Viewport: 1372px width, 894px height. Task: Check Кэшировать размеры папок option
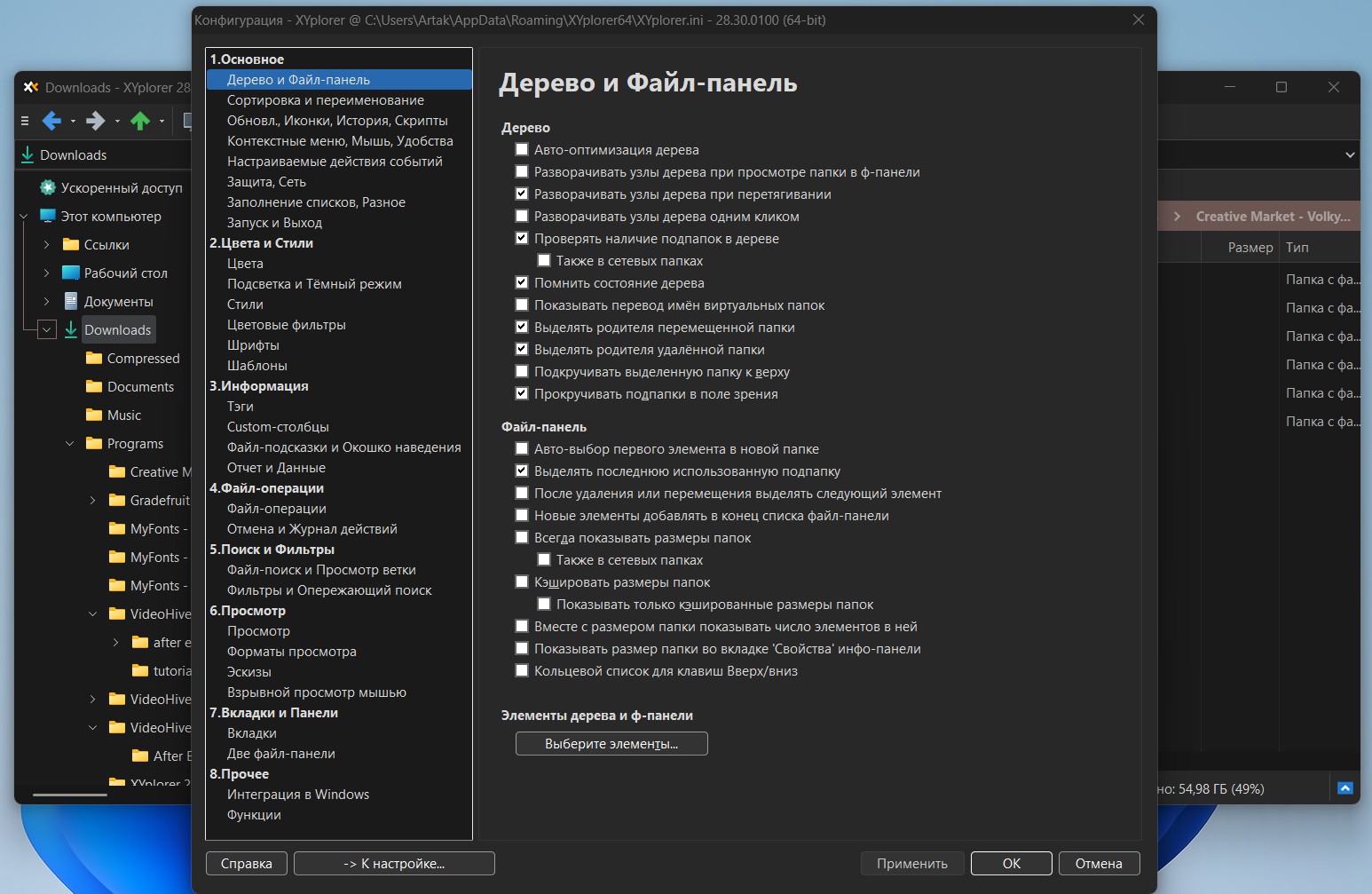tap(522, 581)
